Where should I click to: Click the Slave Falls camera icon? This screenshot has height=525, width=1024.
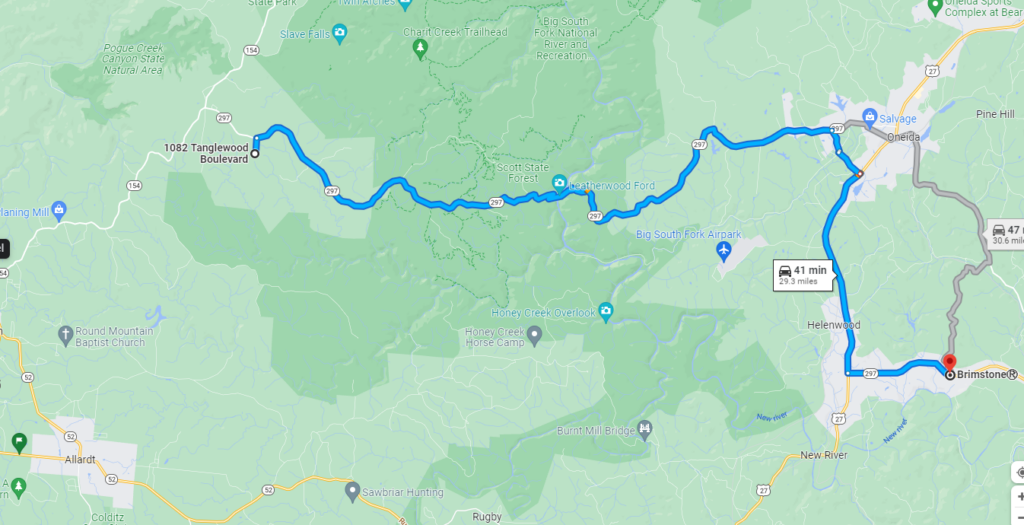point(339,32)
